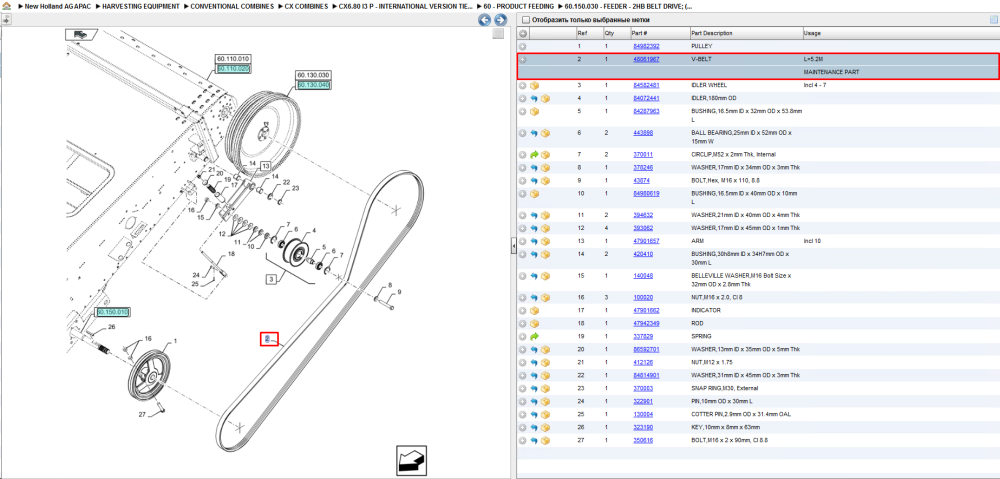The width and height of the screenshot is (1000, 479).
Task: Click blue arrow icon in SNAP RING row
Action: [534, 388]
